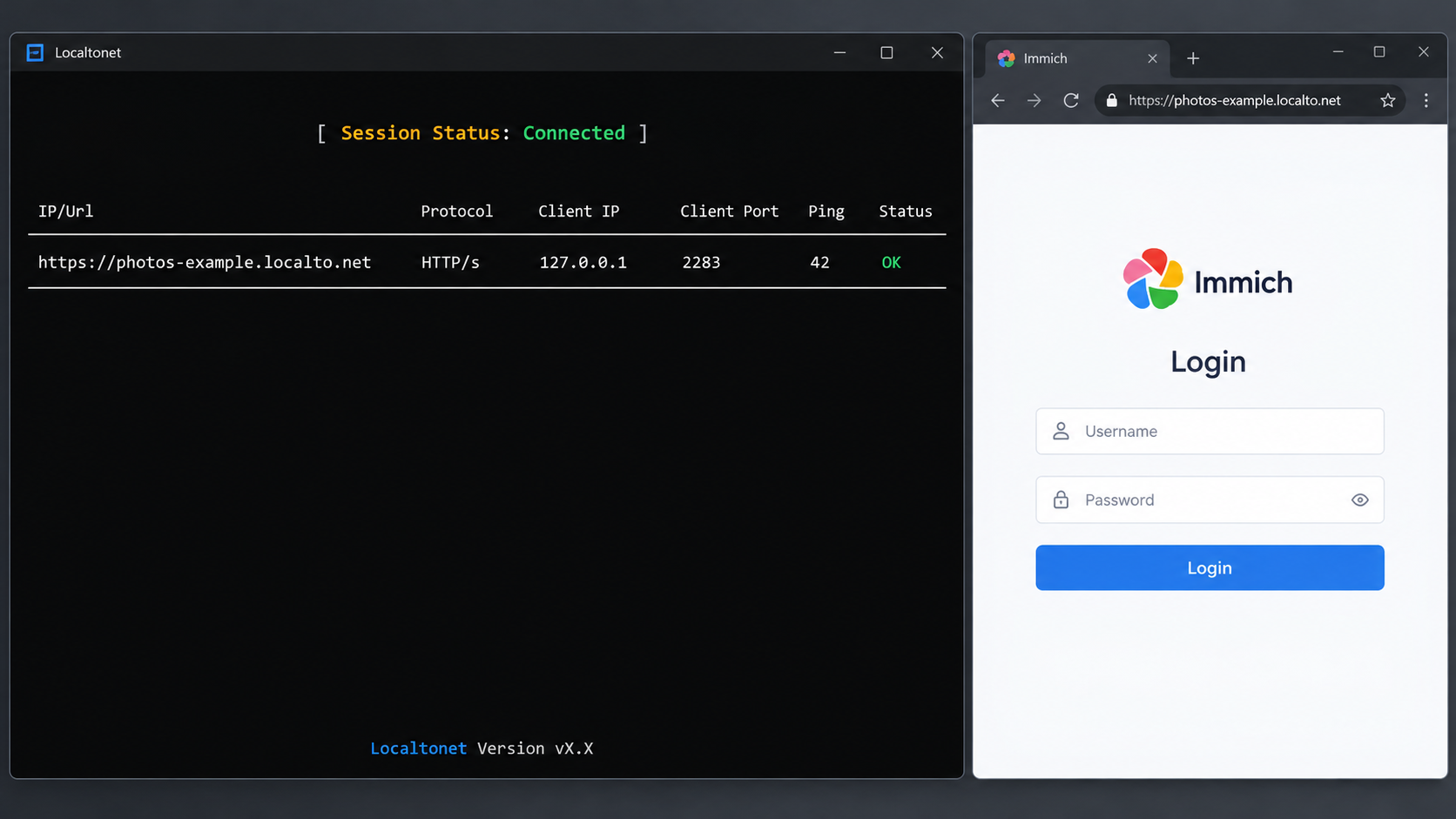The height and width of the screenshot is (819, 1456).
Task: Minimize the browser window
Action: (x=1338, y=52)
